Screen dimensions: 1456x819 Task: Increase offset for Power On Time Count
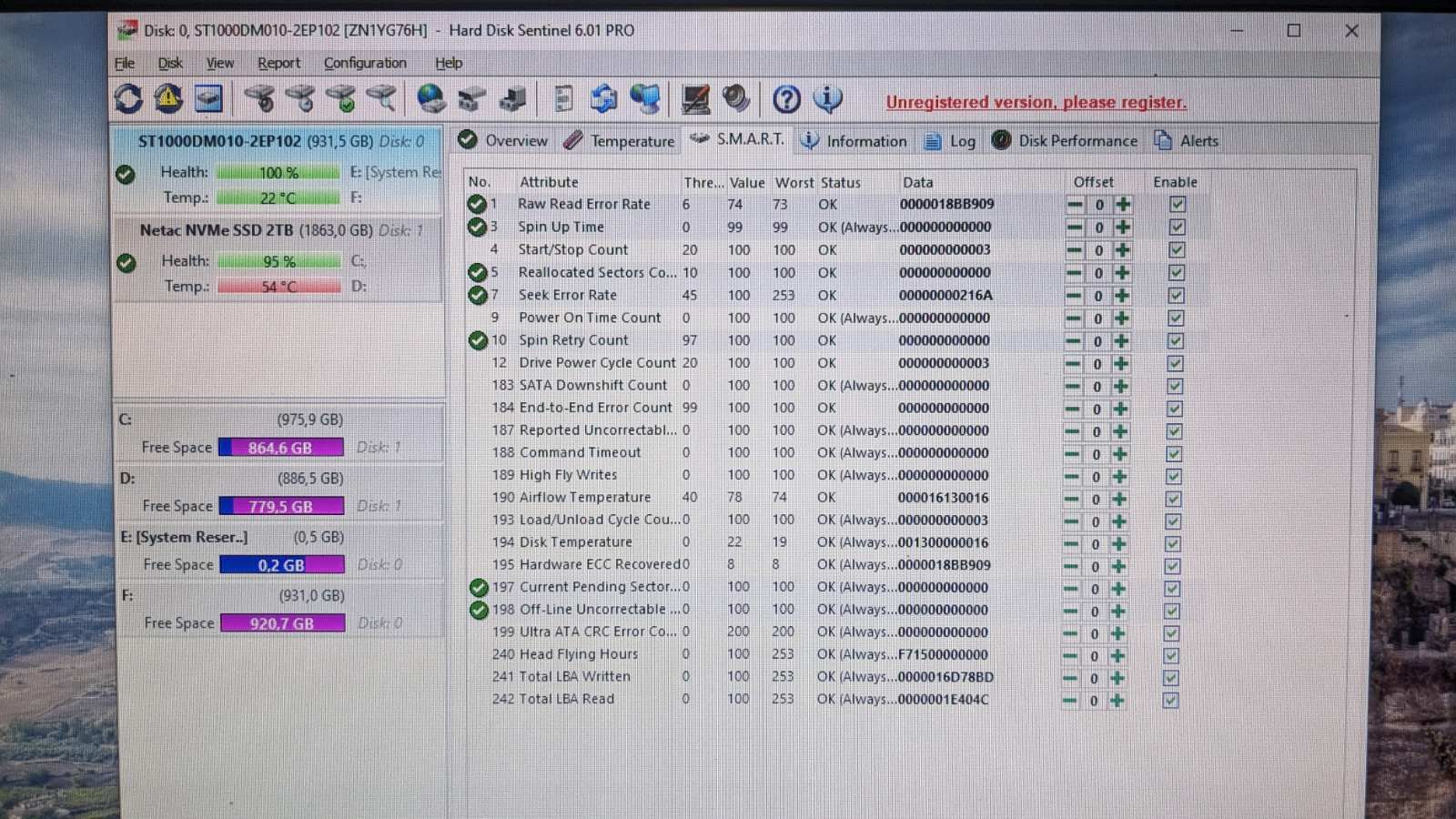click(x=1122, y=318)
